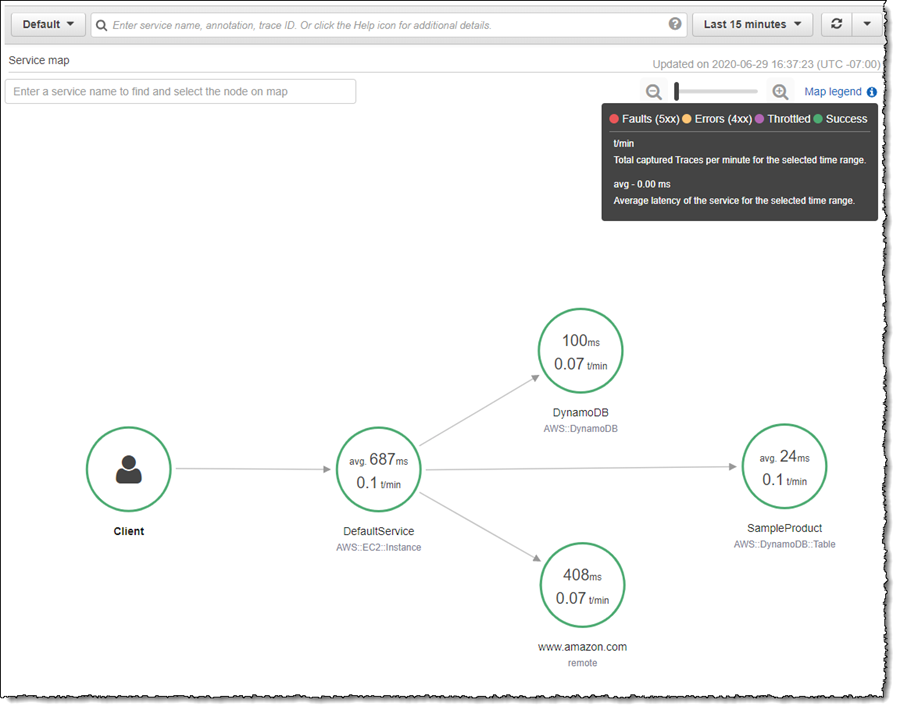The height and width of the screenshot is (710, 900).
Task: Open the Default group dropdown
Action: point(48,25)
